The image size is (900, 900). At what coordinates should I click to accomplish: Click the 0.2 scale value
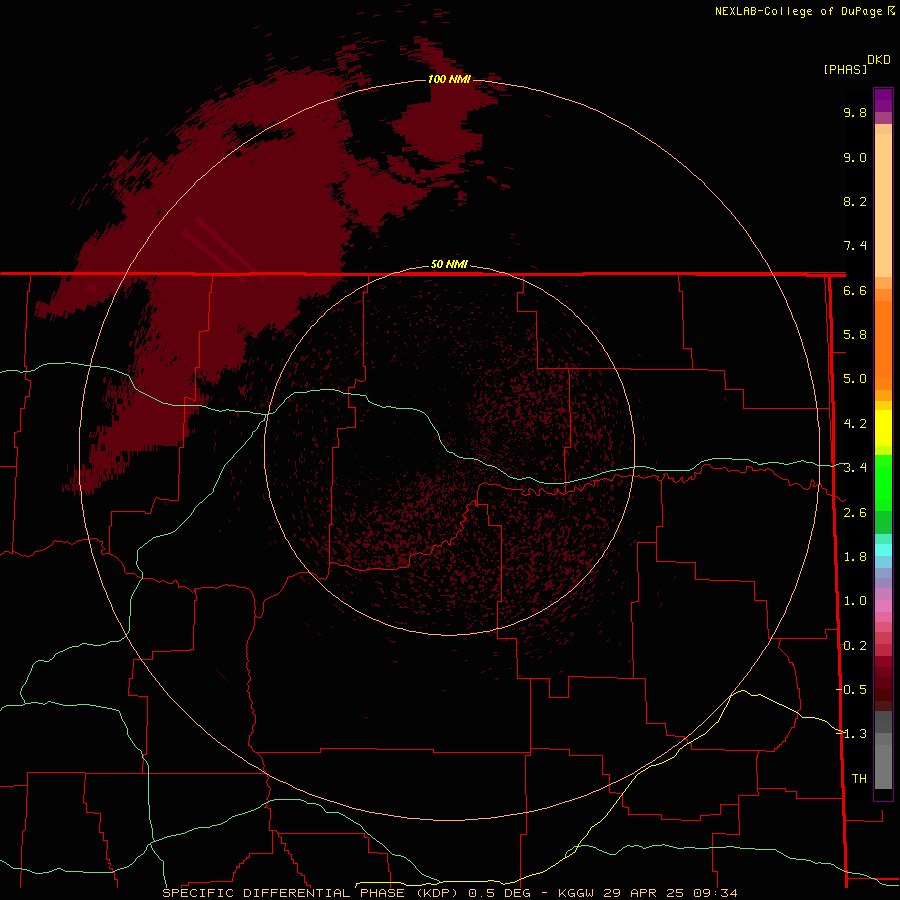coord(855,646)
